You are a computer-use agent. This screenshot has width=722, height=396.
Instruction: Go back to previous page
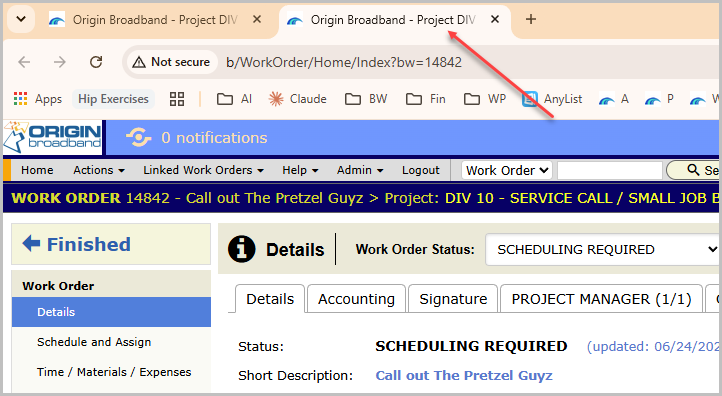point(24,62)
